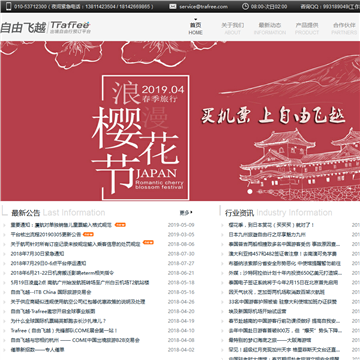The height and width of the screenshot is (360, 360).
Task: Open the 2018年7月29日0-6点 notice
Action: pos(48,263)
